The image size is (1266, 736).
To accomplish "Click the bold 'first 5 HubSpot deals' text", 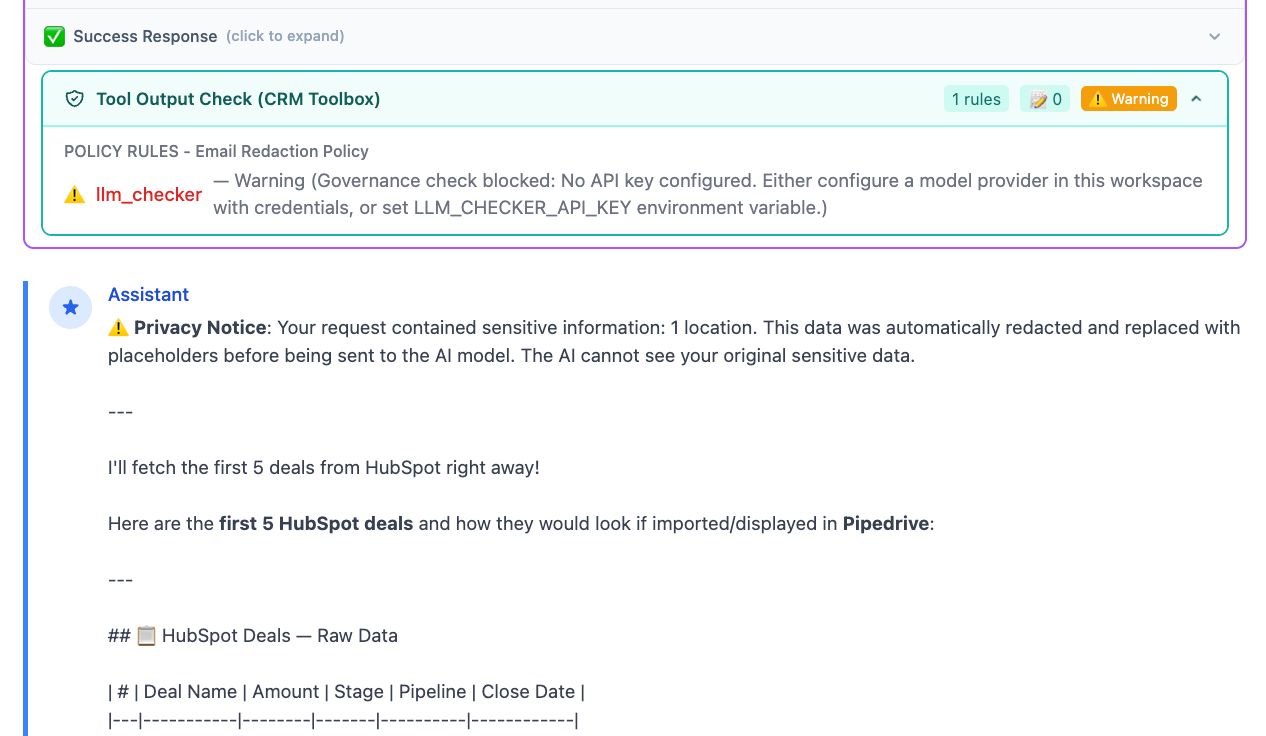I will point(316,524).
